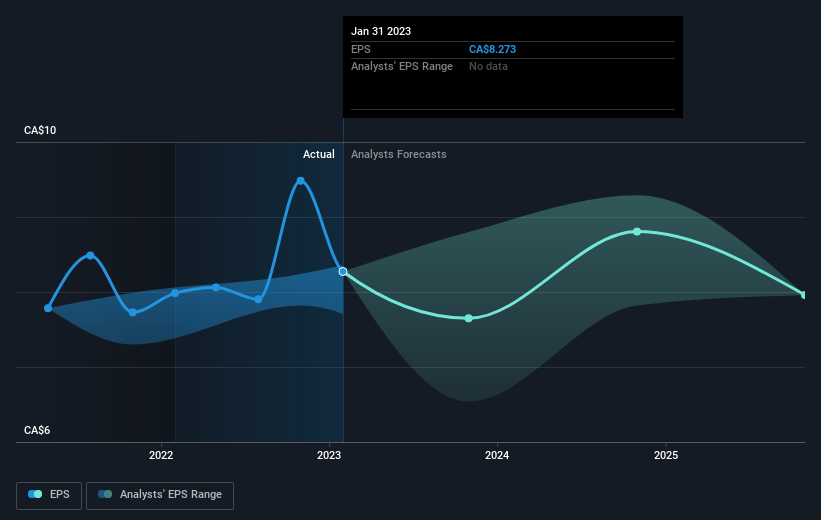Click the 2022 x-axis label
The height and width of the screenshot is (520, 821).
pyautogui.click(x=161, y=455)
